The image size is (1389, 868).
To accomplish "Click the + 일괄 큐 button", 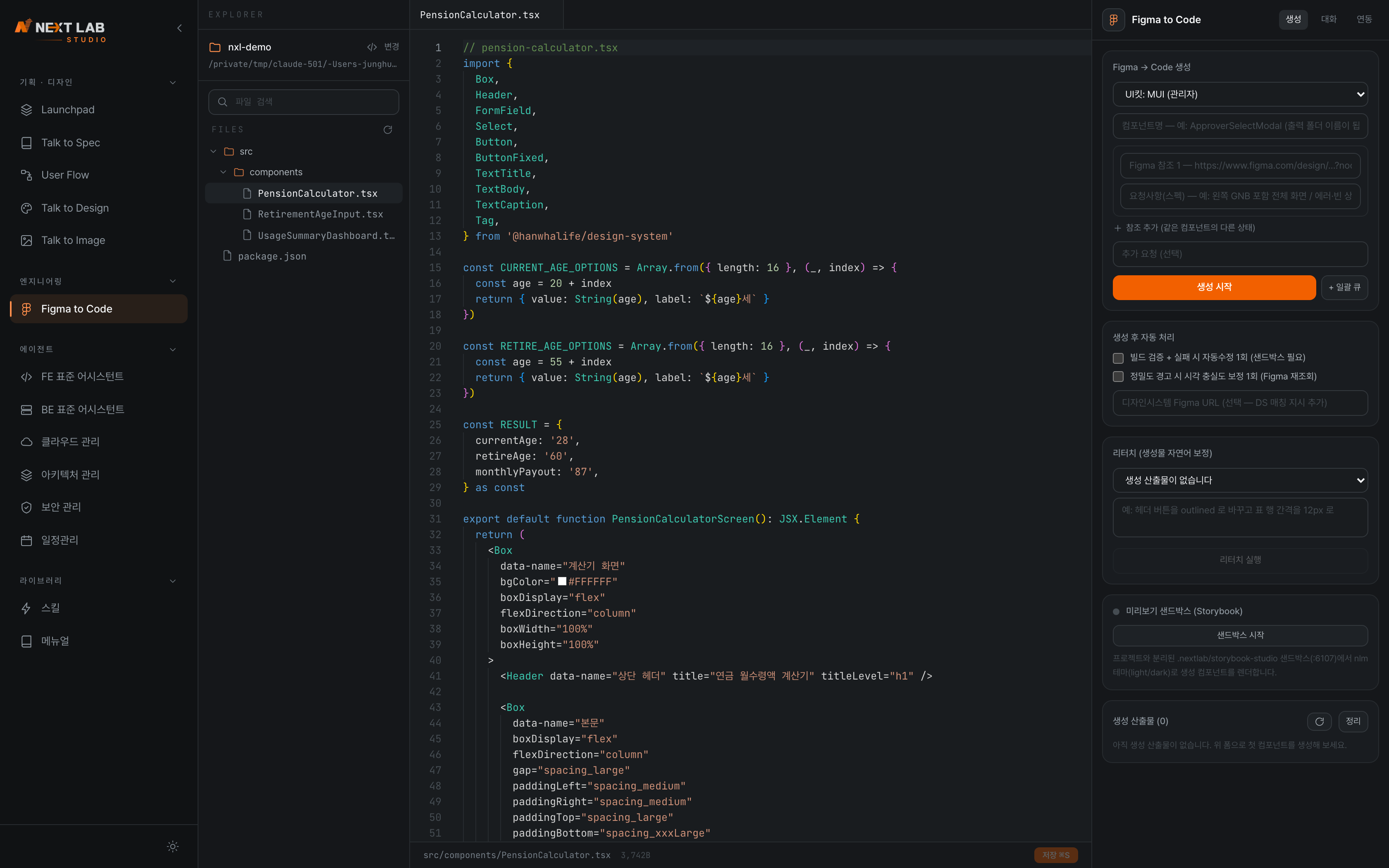I will pos(1344,287).
